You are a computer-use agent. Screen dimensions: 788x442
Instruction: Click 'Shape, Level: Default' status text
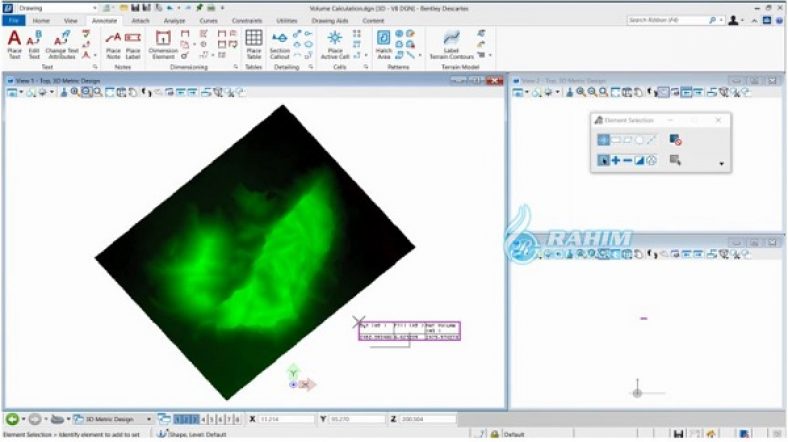(x=197, y=434)
